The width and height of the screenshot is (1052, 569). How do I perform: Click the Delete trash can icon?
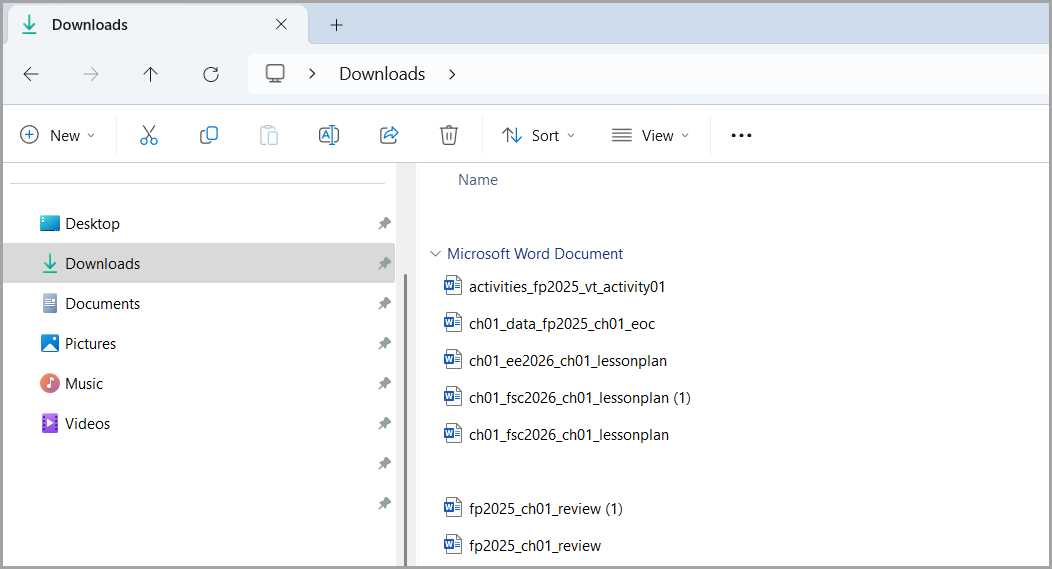click(x=449, y=136)
